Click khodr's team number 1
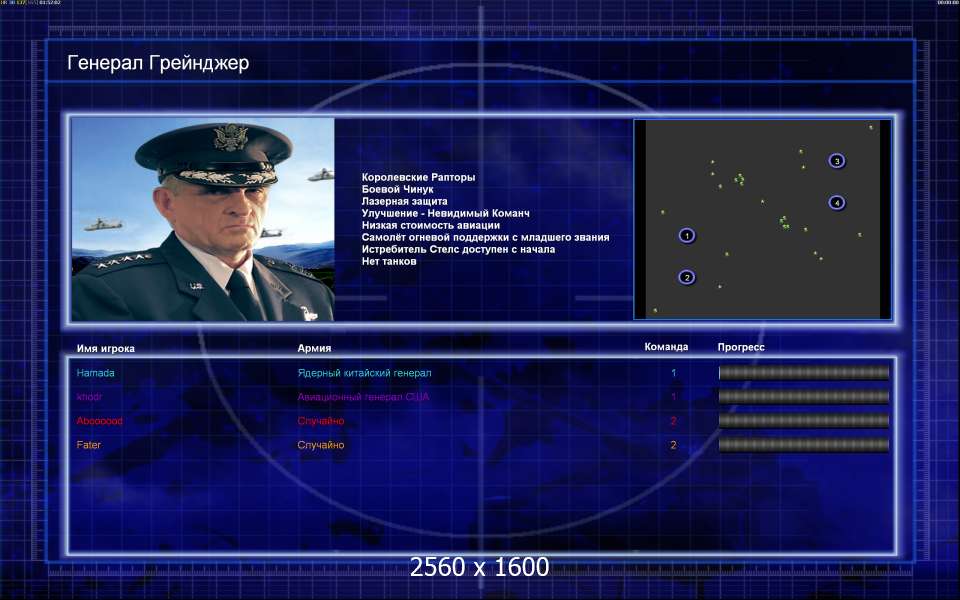Image resolution: width=960 pixels, height=600 pixels. [x=673, y=397]
